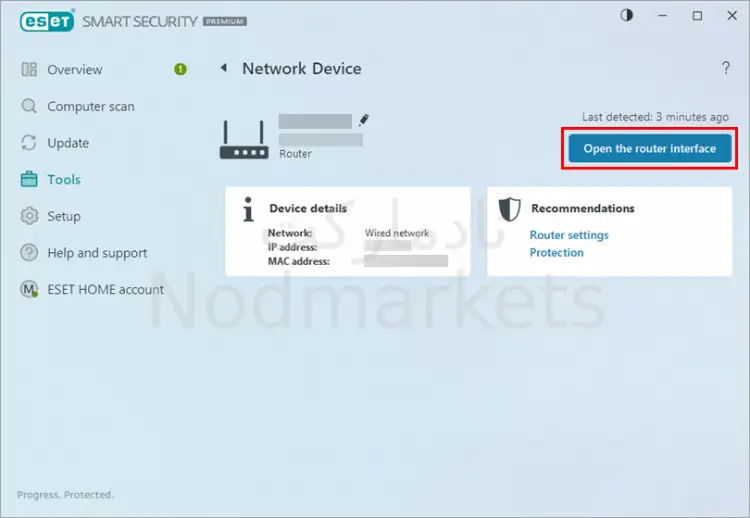The height and width of the screenshot is (518, 750).
Task: Close the ESET Smart Security window
Action: (732, 16)
